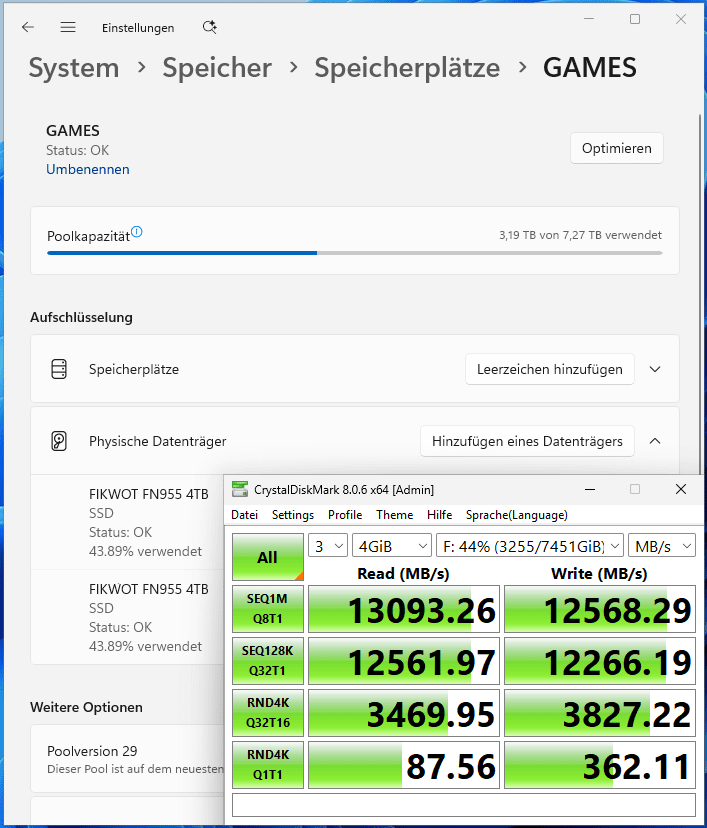Go back with the arrow in Settings

(x=28, y=27)
